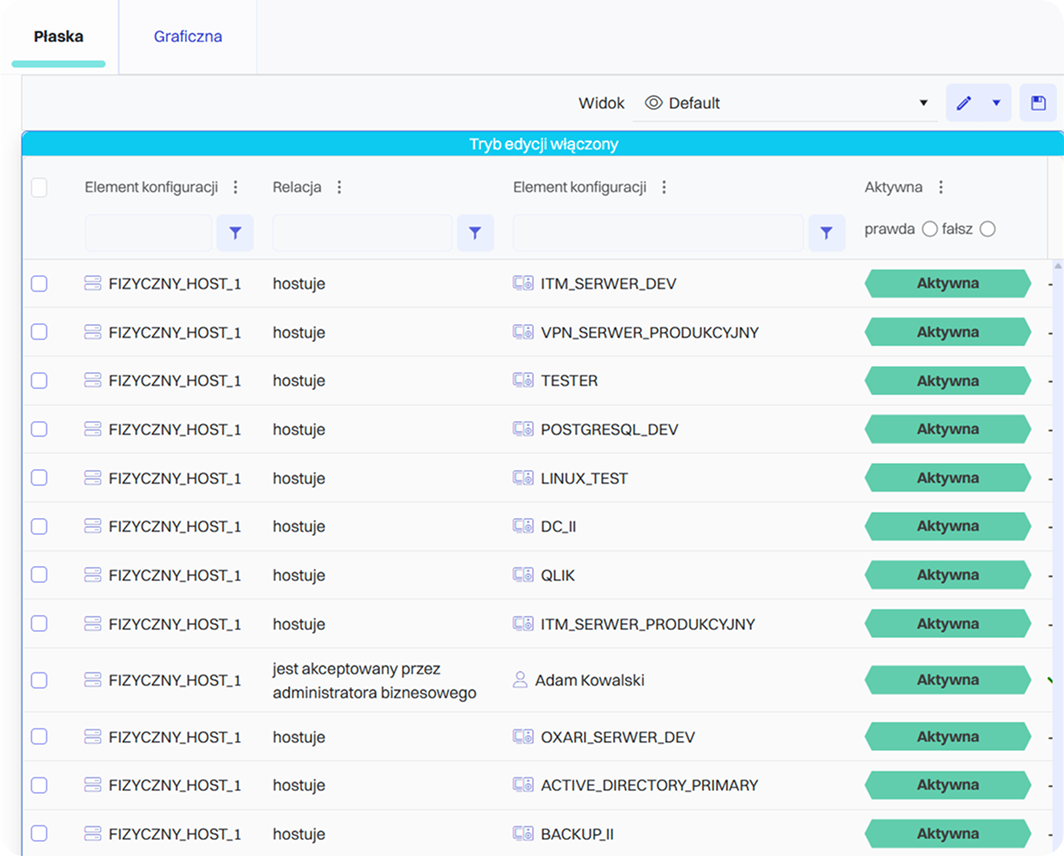Tick the select-all checkbox in table header
The image size is (1064, 856).
39,187
